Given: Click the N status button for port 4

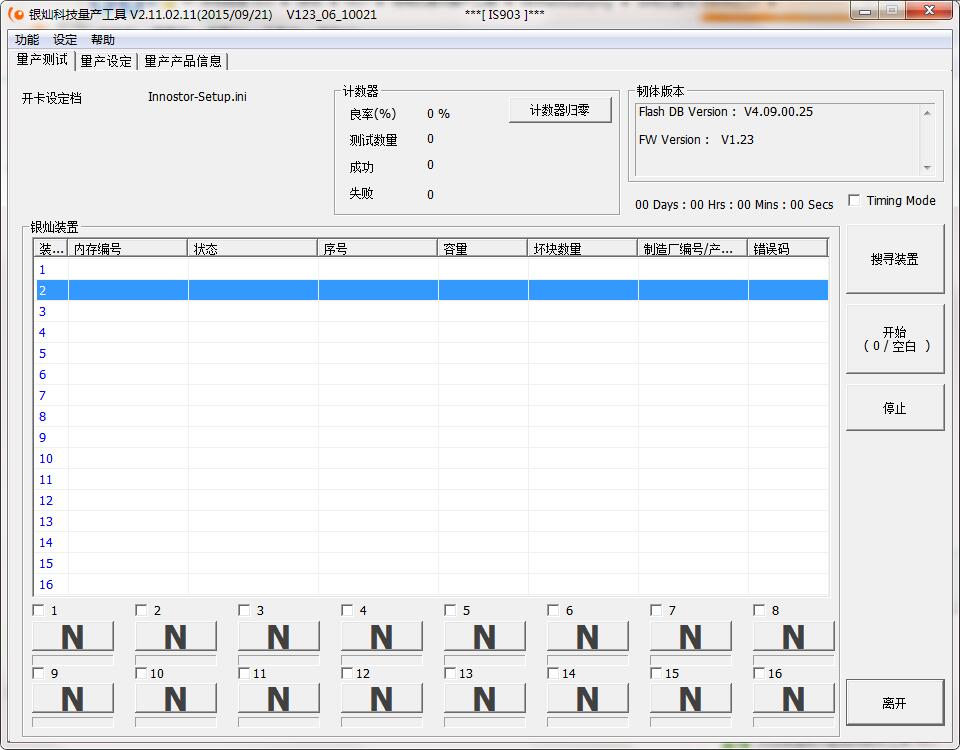Looking at the screenshot, I should pos(381,636).
